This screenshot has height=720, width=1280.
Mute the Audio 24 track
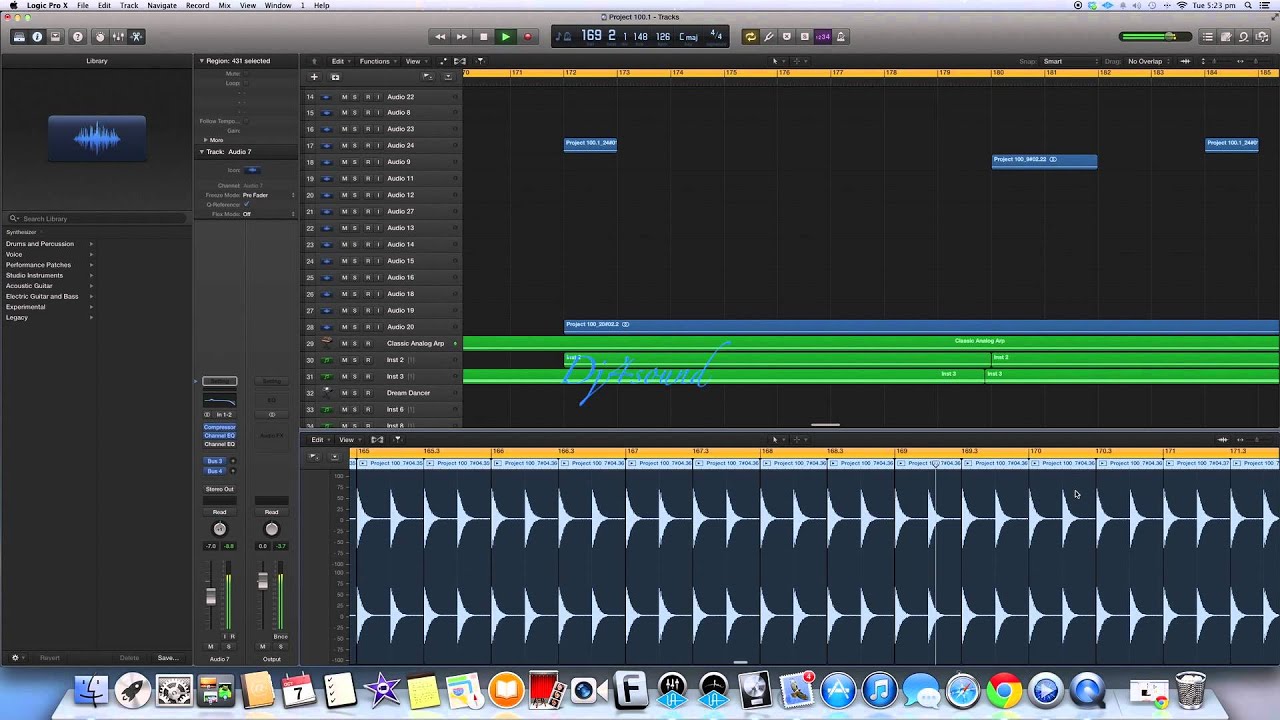[x=344, y=145]
